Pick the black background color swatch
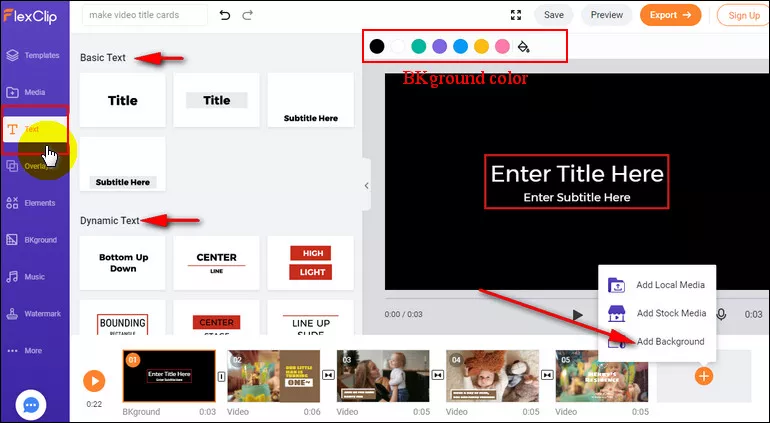 coord(377,47)
